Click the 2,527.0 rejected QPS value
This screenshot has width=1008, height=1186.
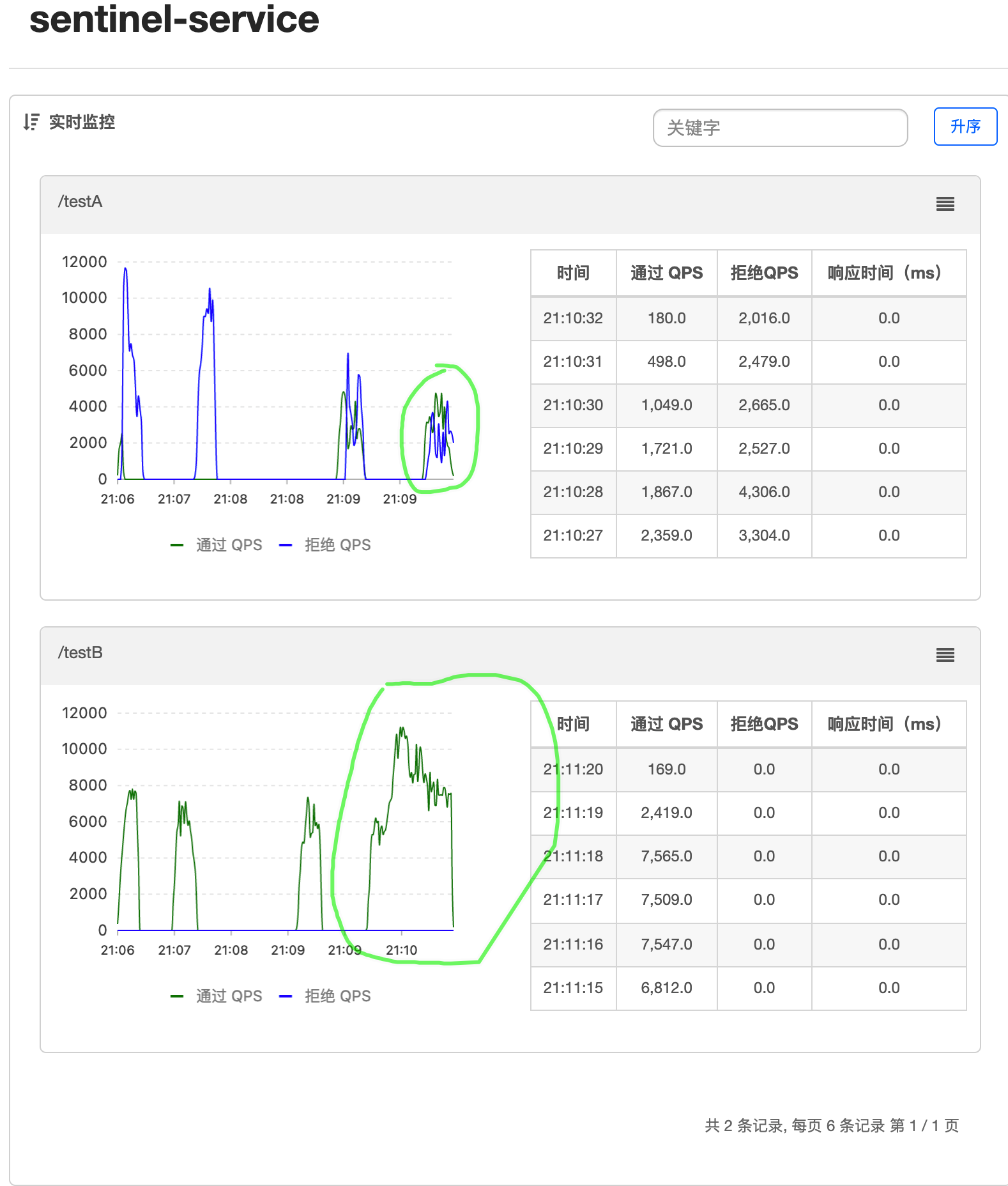point(764,449)
